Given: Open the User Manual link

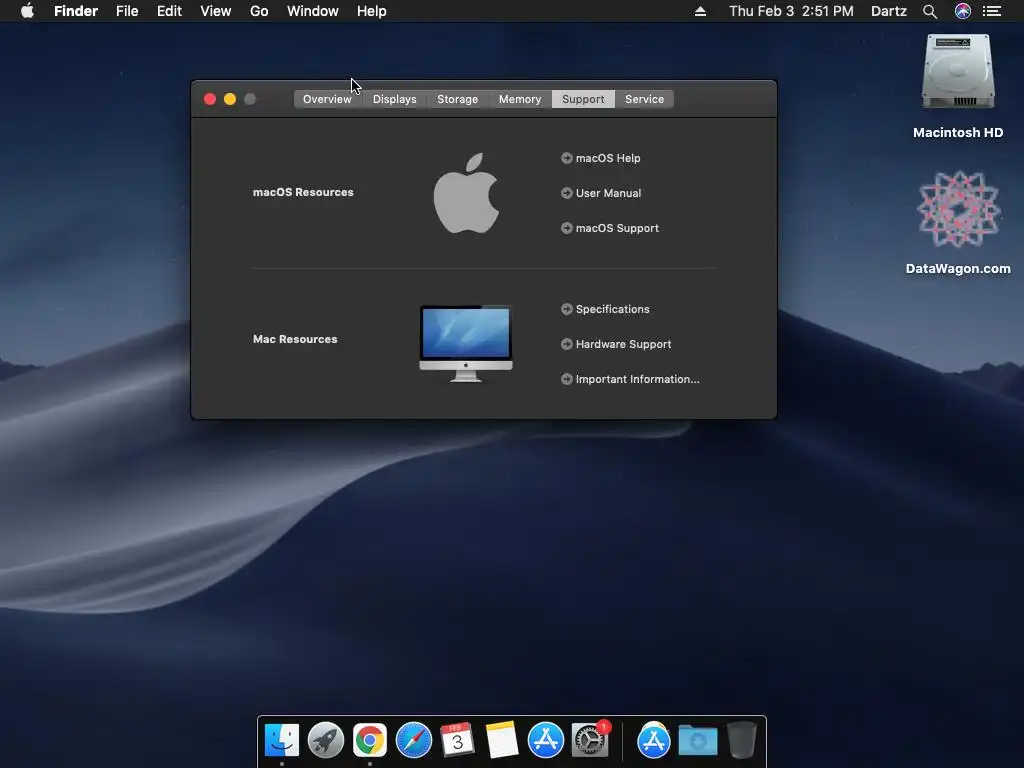Looking at the screenshot, I should [609, 193].
